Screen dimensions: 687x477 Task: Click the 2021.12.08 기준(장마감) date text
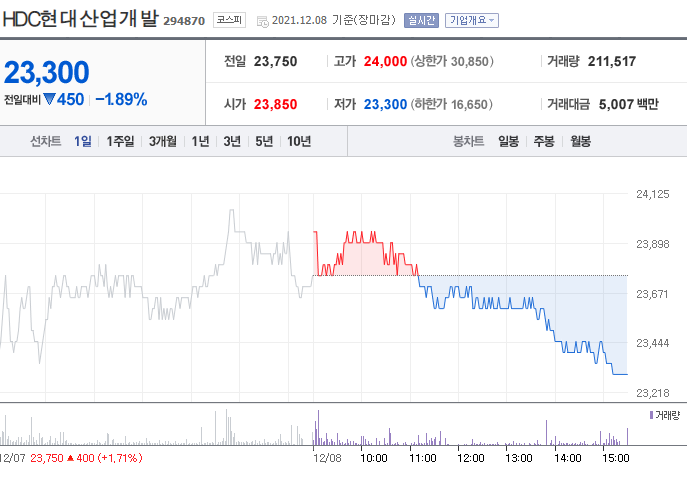(x=333, y=20)
